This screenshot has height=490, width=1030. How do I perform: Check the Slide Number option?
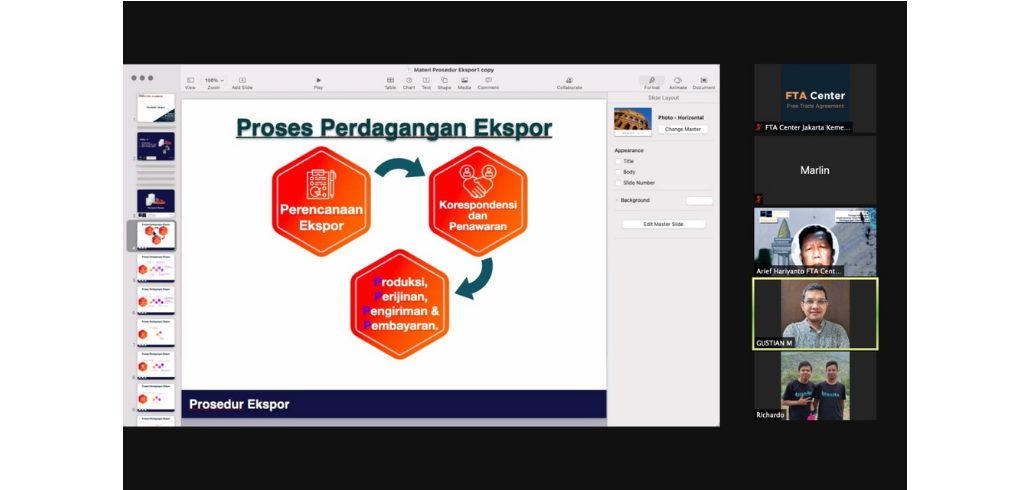click(618, 183)
